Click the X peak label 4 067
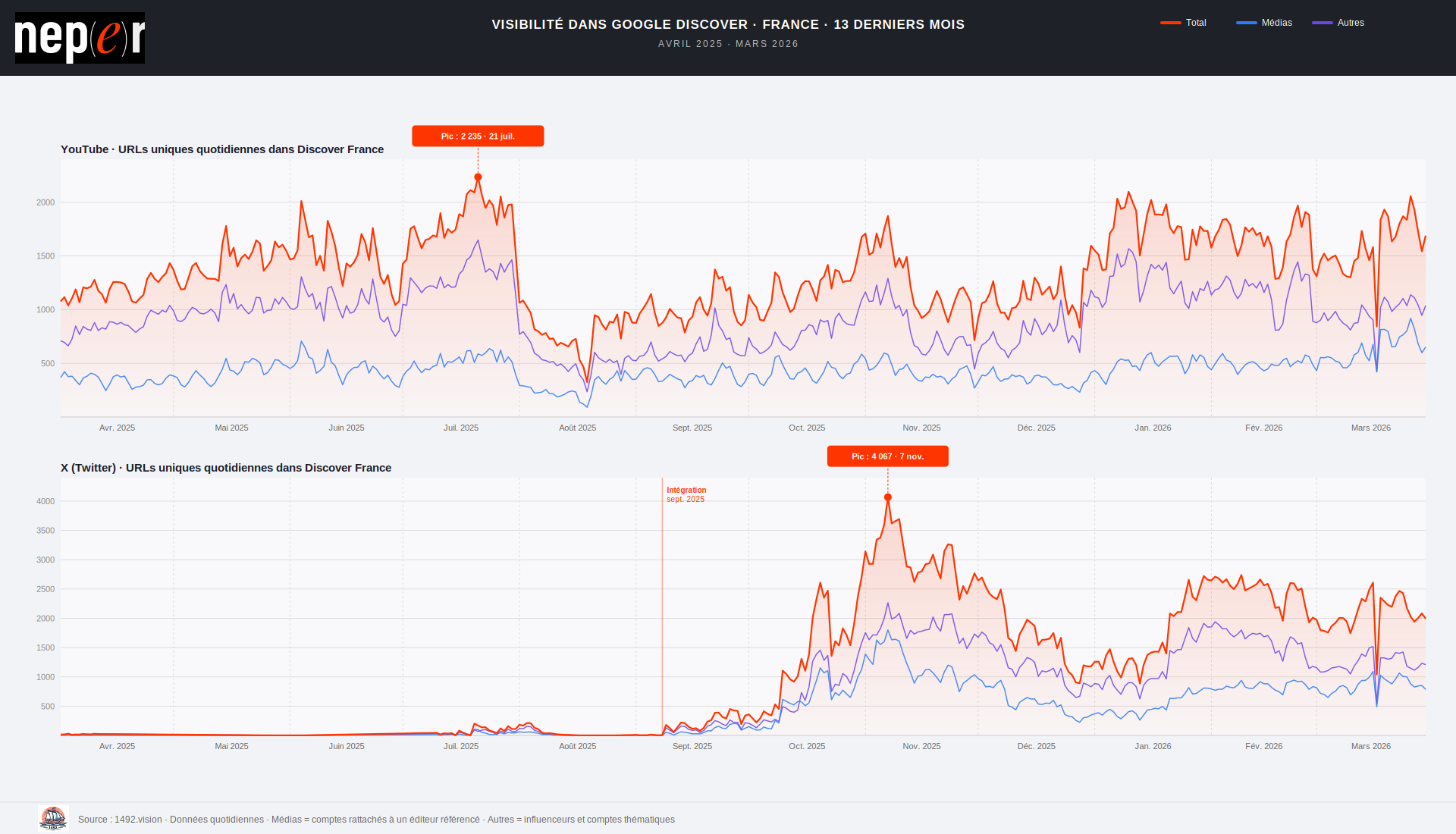The image size is (1456, 834). [887, 456]
